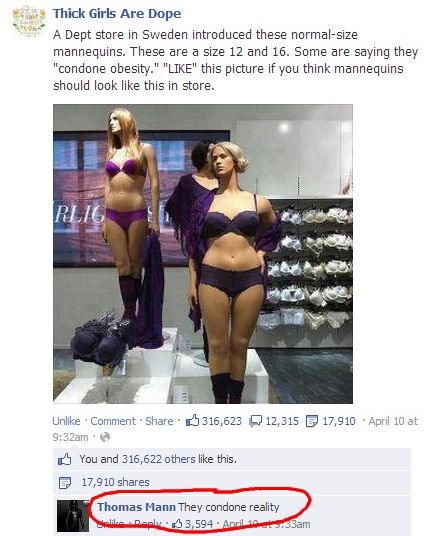Image resolution: width=445 pixels, height=536 pixels.
Task: Click the 12,315 comments count
Action: (x=282, y=421)
